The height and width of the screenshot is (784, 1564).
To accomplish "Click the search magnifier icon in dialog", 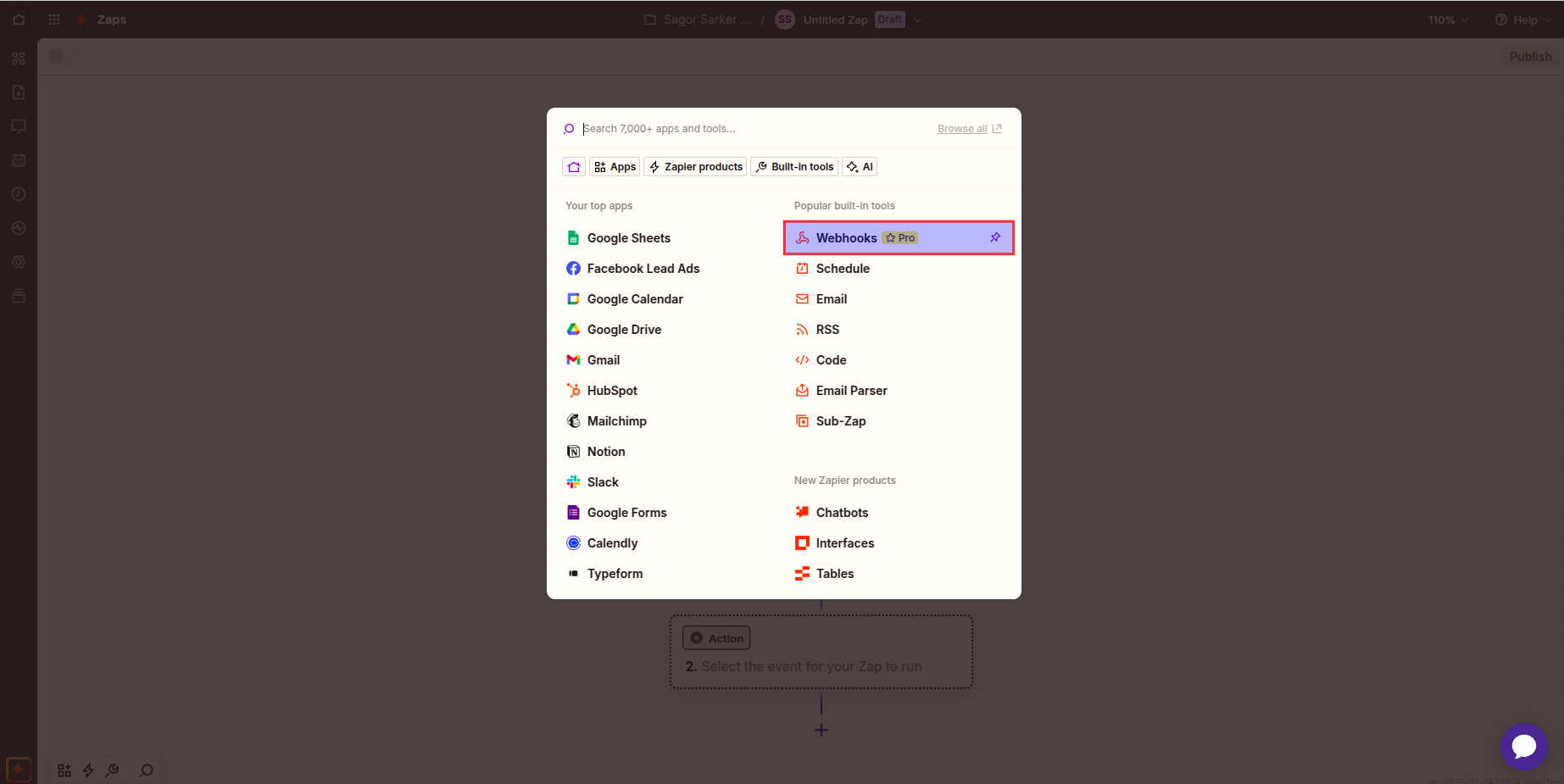I will point(569,129).
